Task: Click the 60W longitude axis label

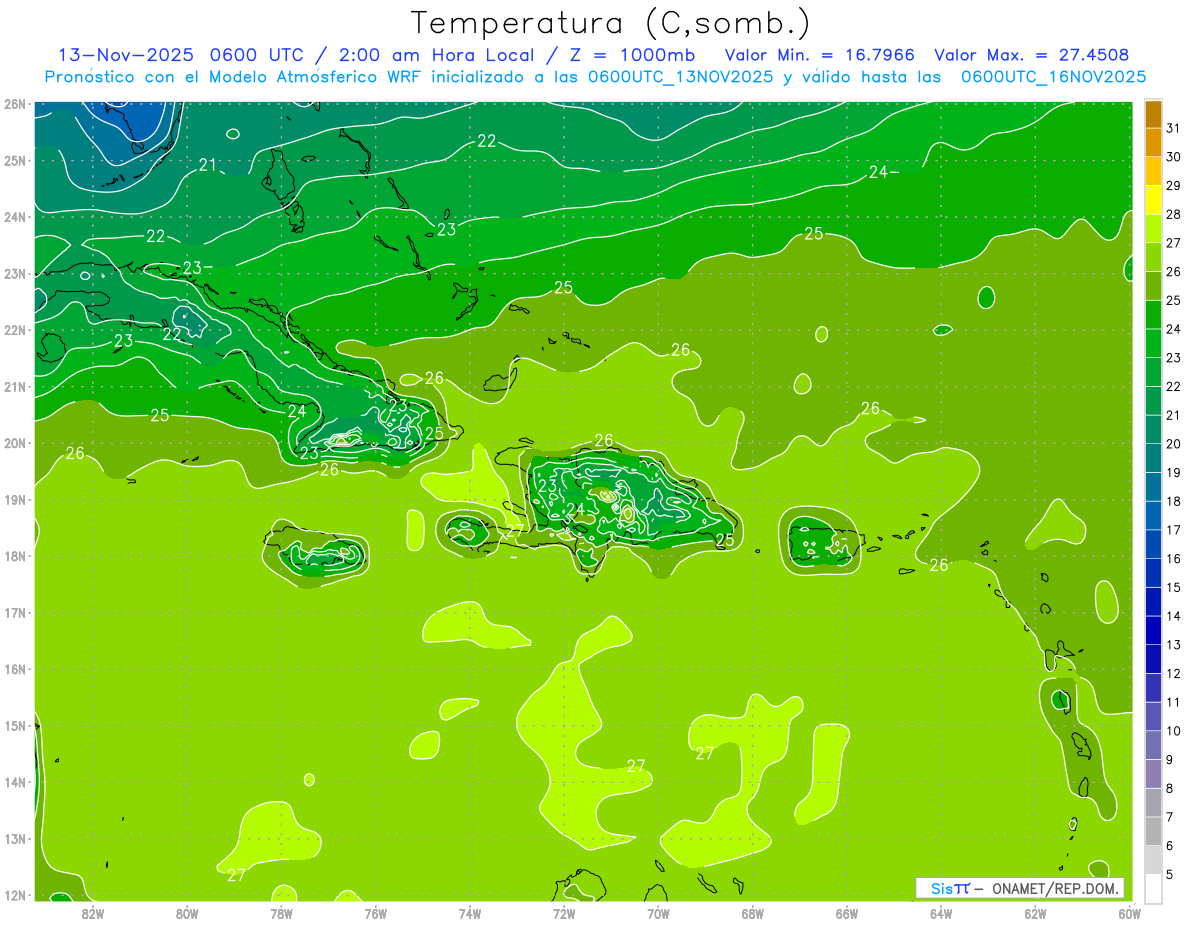Action: pyautogui.click(x=1129, y=914)
